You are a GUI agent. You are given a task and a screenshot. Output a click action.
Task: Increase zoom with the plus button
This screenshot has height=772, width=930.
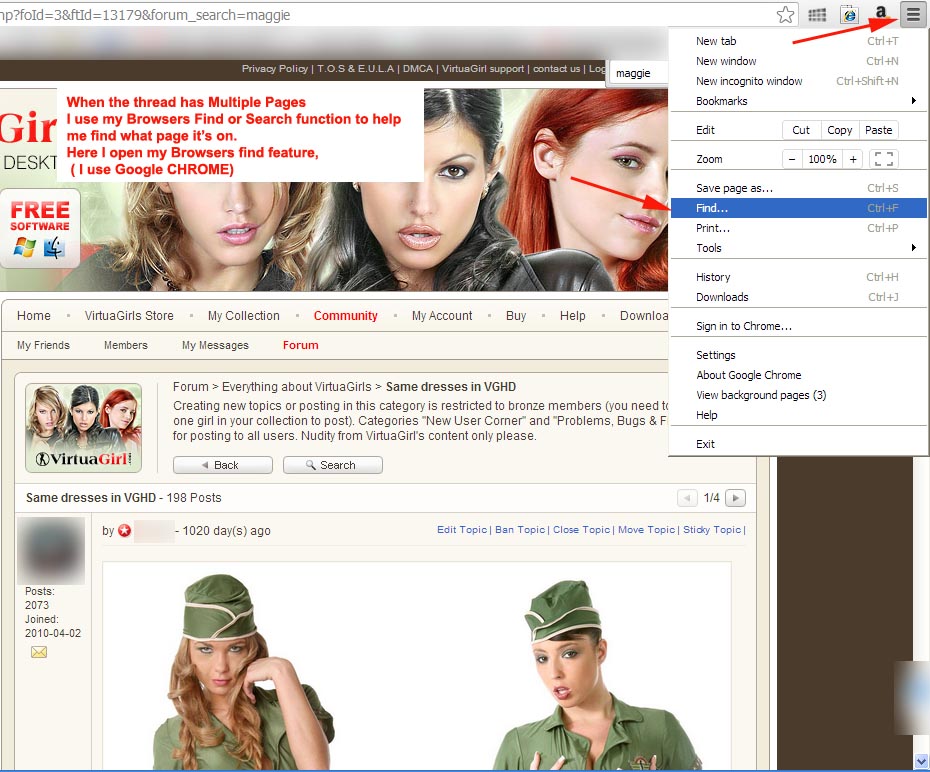point(853,159)
